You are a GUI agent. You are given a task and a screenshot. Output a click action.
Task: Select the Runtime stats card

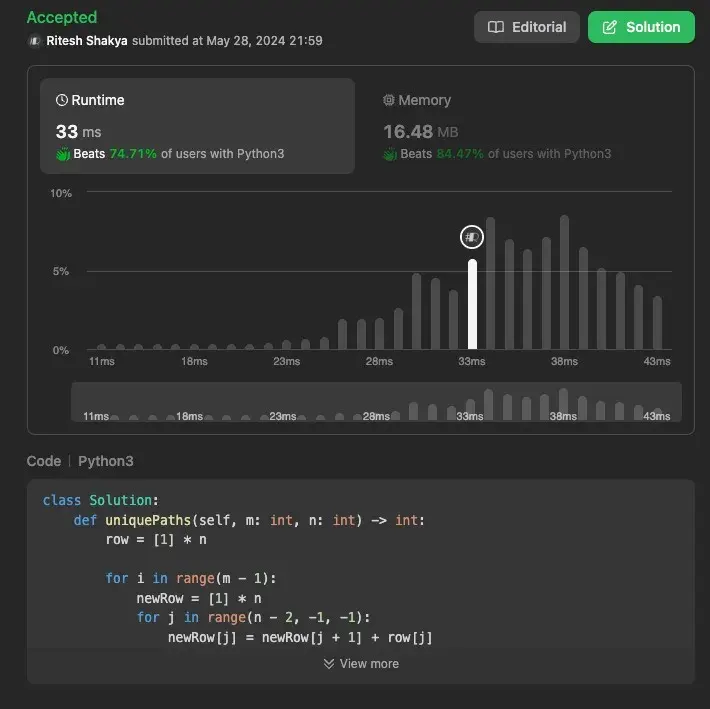coord(197,126)
